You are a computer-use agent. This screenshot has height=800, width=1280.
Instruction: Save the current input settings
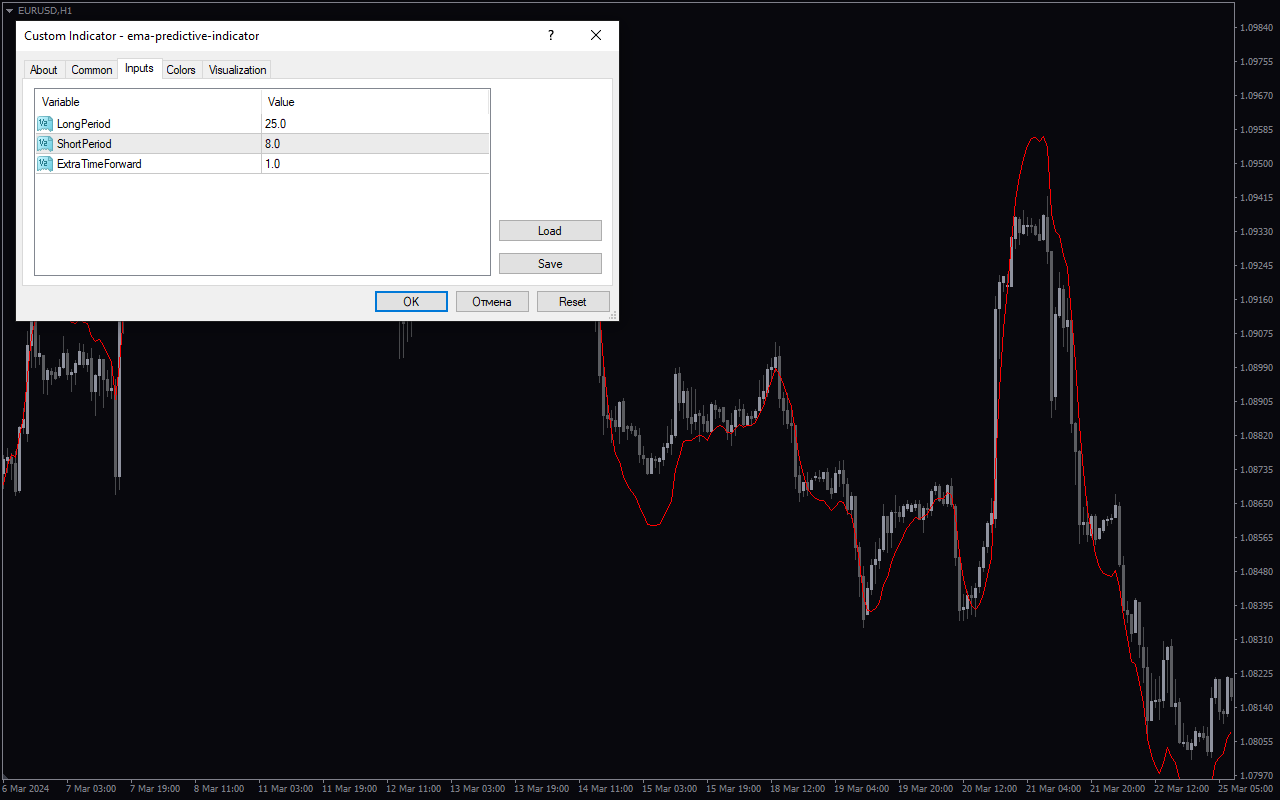pos(550,264)
